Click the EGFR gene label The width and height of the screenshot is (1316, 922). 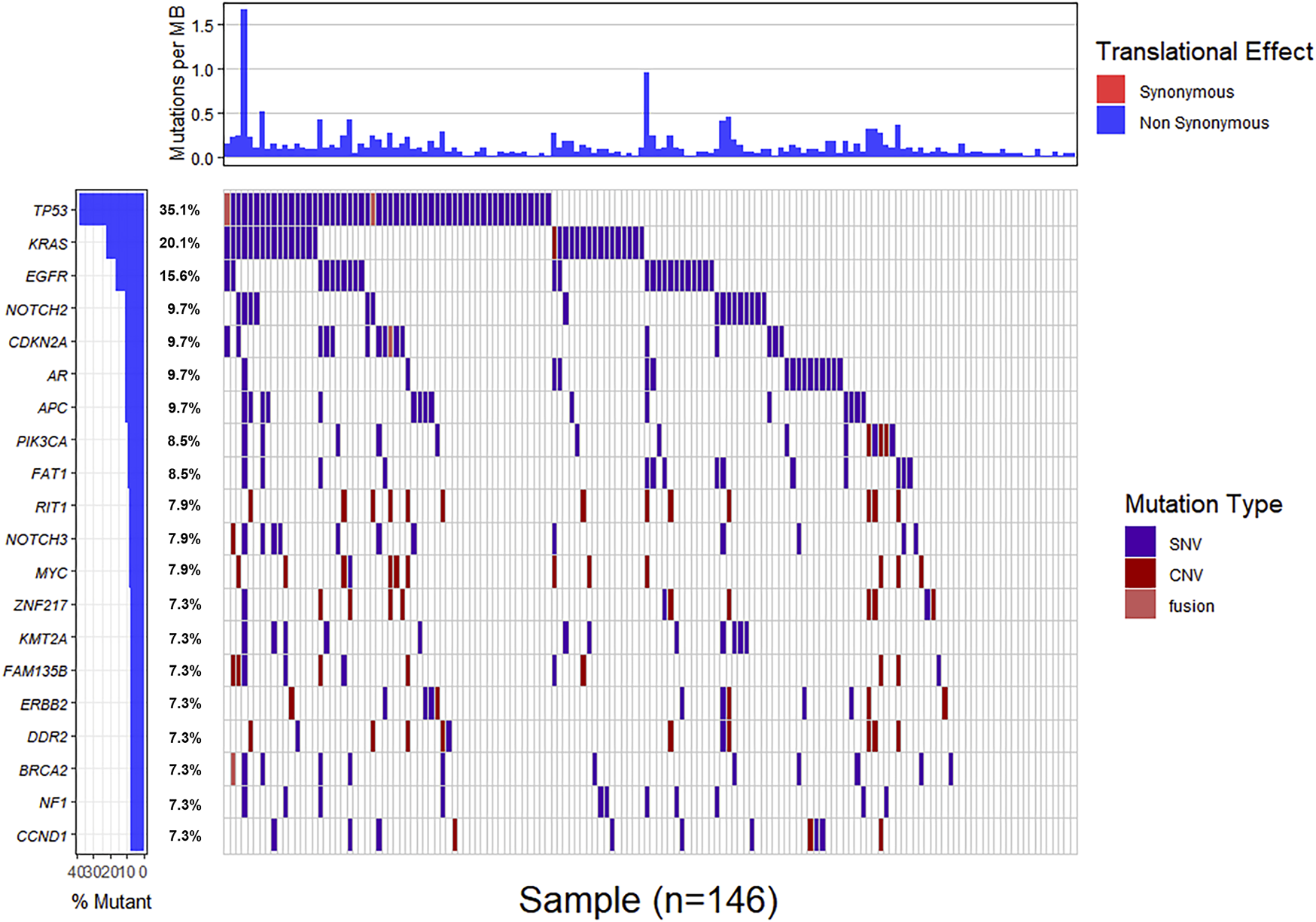click(x=47, y=276)
